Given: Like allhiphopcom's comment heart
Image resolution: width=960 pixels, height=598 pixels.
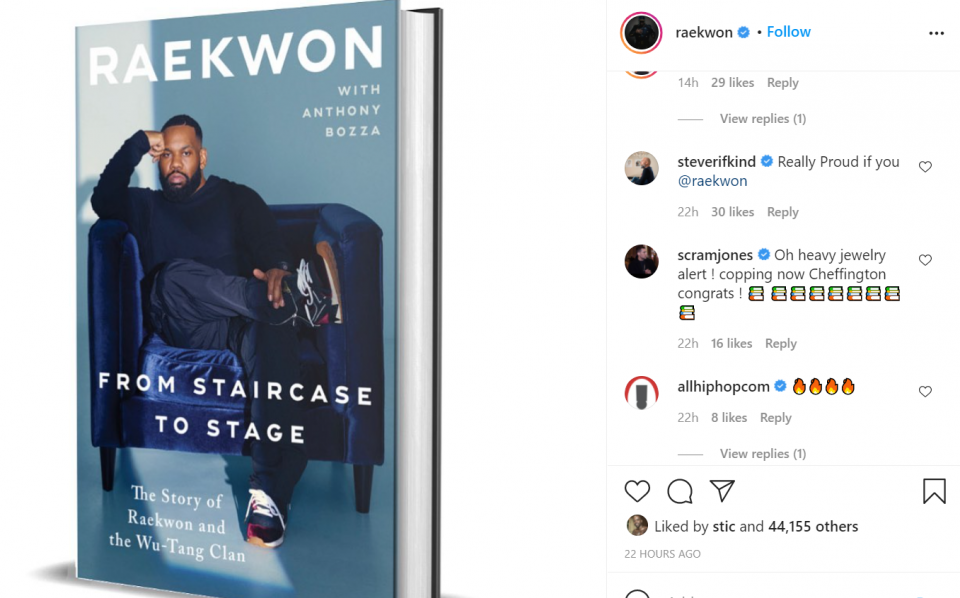Looking at the screenshot, I should [925, 391].
